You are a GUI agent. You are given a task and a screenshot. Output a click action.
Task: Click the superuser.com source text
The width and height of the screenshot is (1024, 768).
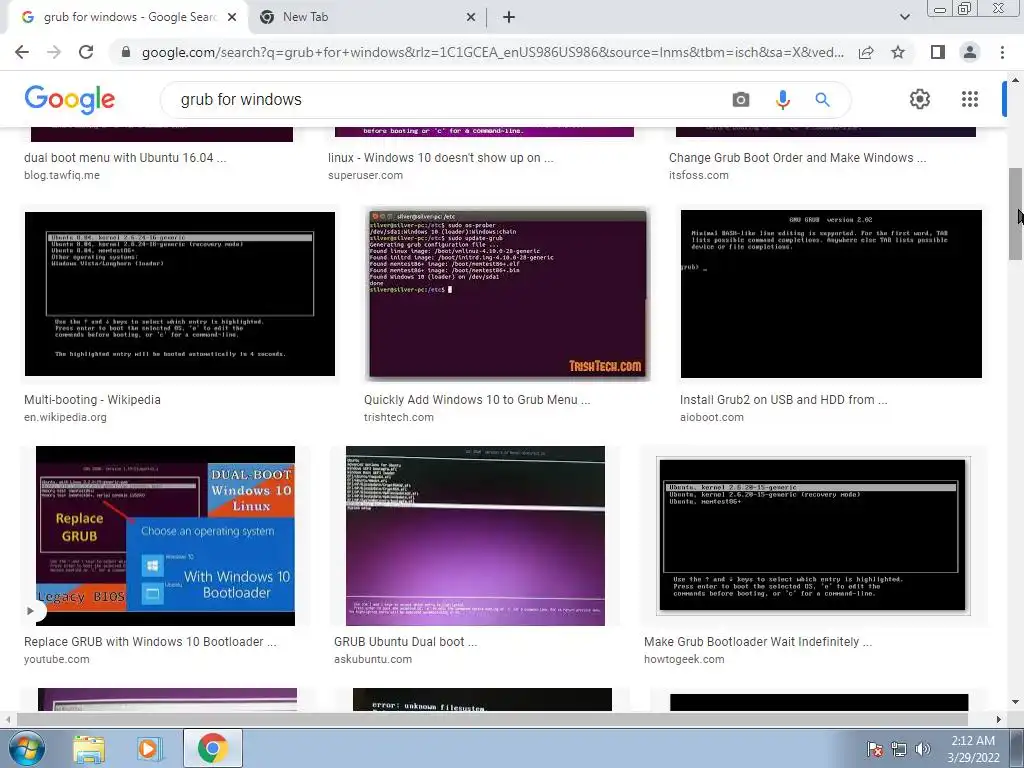pos(365,176)
